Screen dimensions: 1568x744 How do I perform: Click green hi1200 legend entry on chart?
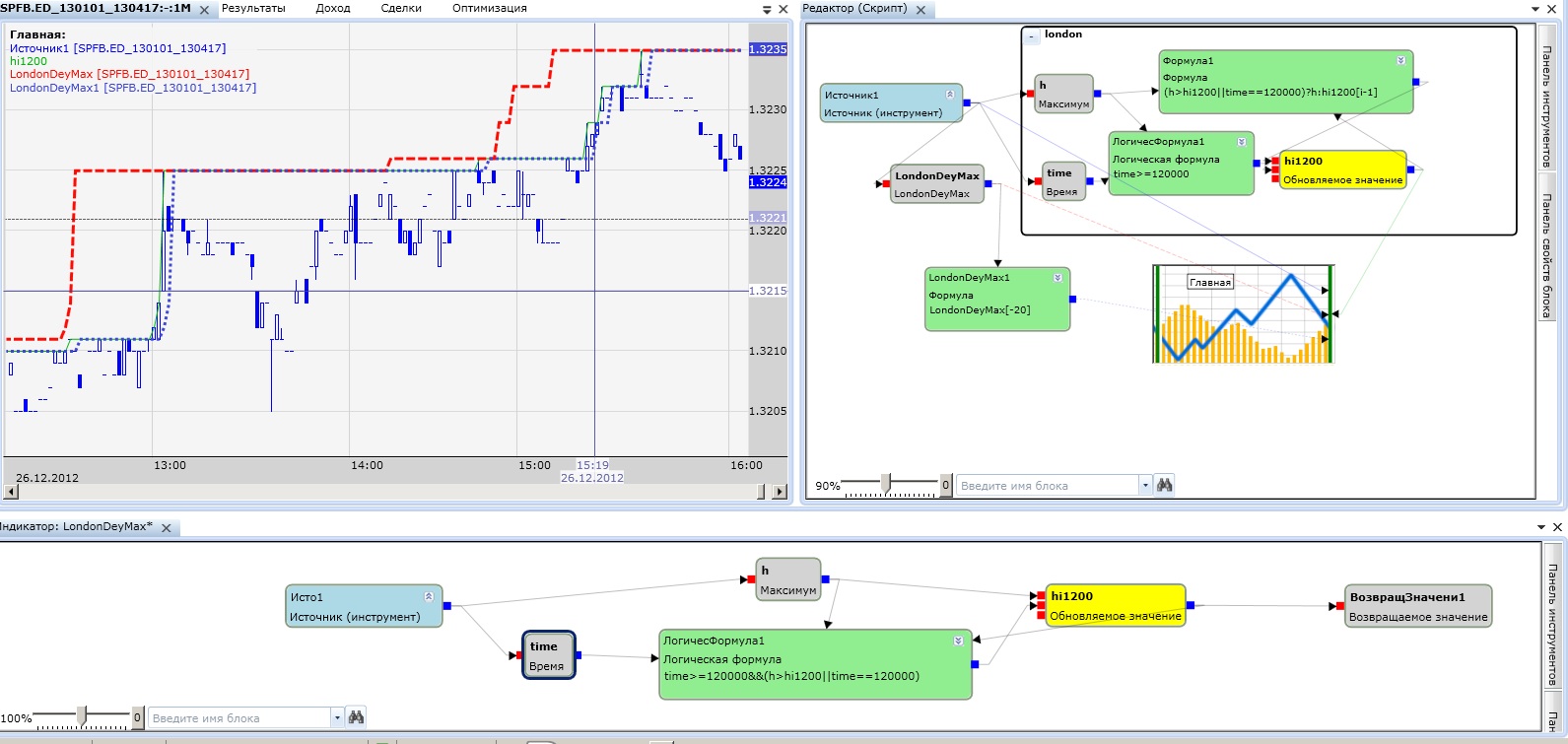[29, 61]
